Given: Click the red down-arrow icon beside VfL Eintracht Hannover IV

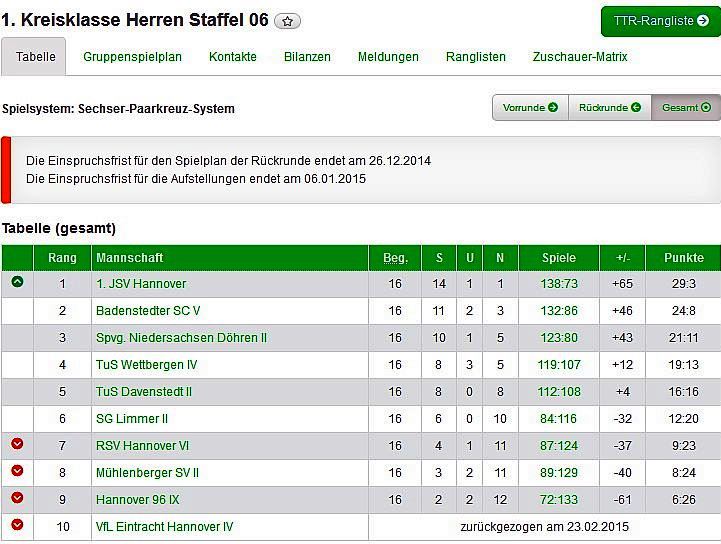Looking at the screenshot, I should [x=17, y=525].
